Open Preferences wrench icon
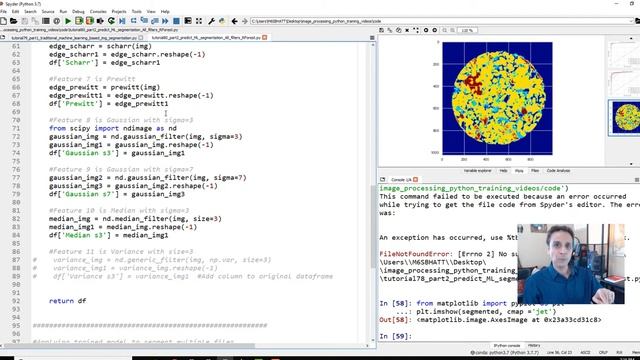The image size is (640, 360). coord(211,21)
